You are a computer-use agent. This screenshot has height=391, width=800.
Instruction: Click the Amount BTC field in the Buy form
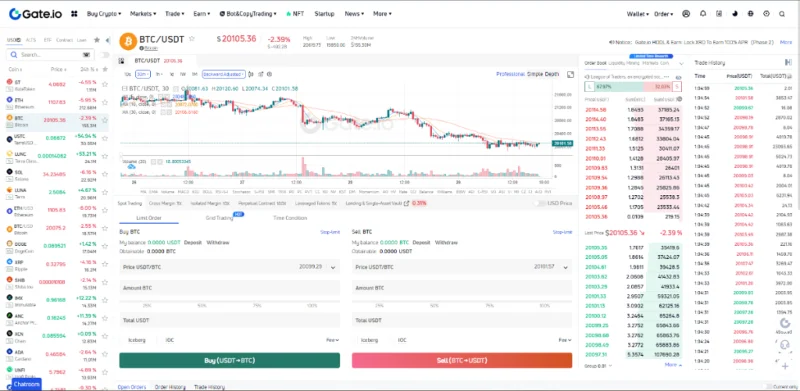pyautogui.click(x=230, y=288)
